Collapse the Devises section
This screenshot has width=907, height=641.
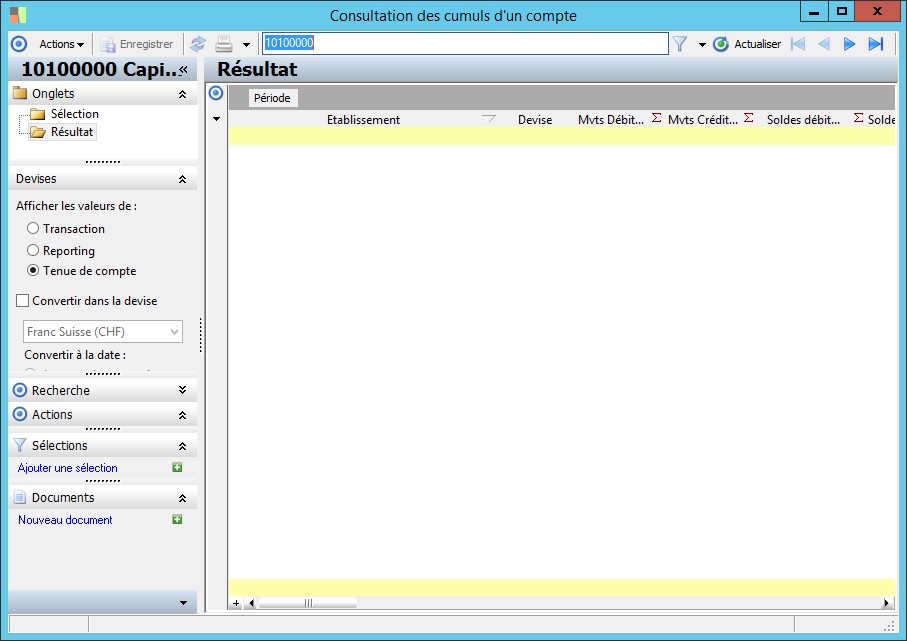[x=182, y=179]
